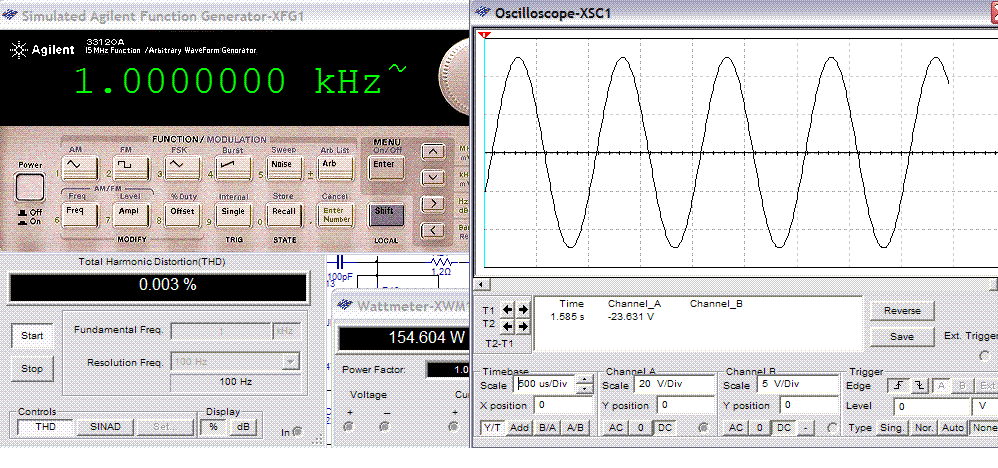
Task: Click Channel B Scale field
Action: pos(797,385)
